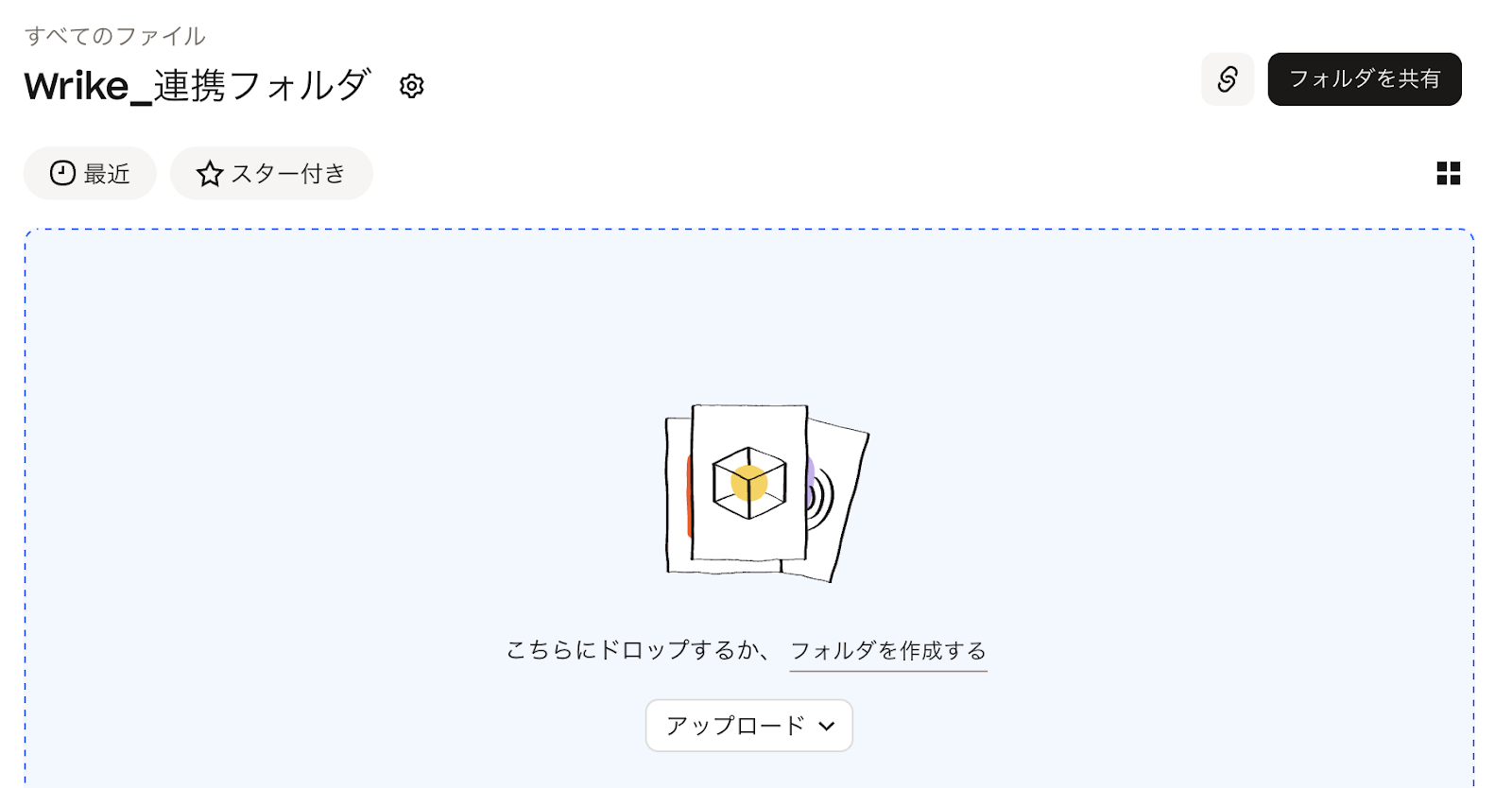
Task: Click the Wrike_連携フォルダ folder title
Action: 198,86
